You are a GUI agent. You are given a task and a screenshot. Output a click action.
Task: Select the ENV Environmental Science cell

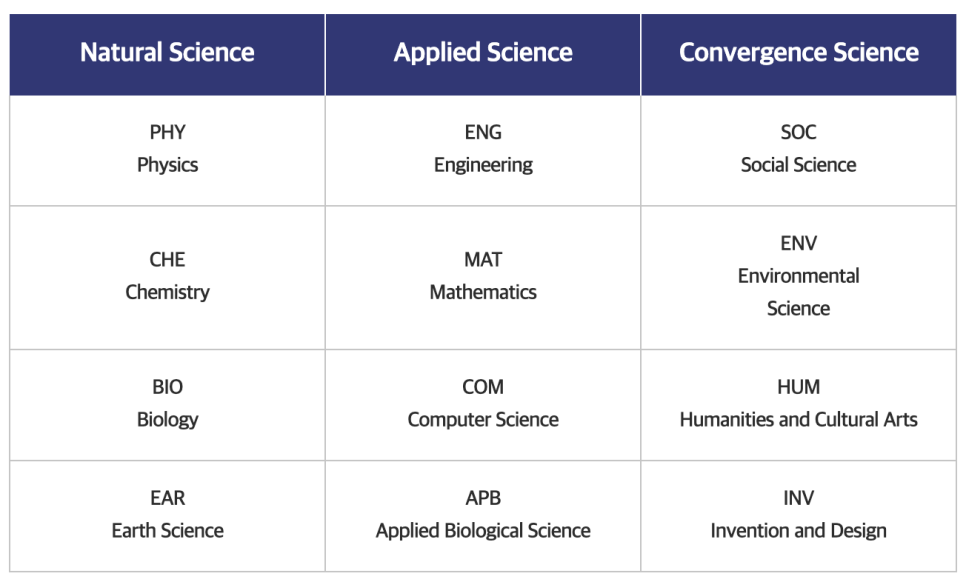[798, 278]
